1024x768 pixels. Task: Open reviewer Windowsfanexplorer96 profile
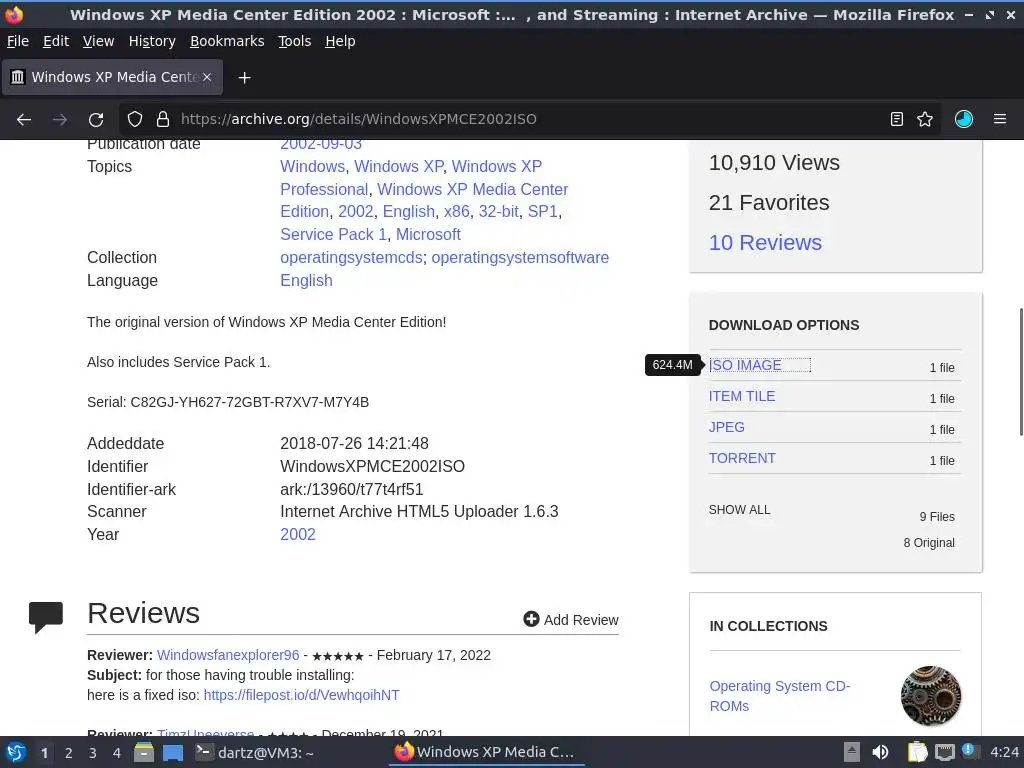(228, 655)
